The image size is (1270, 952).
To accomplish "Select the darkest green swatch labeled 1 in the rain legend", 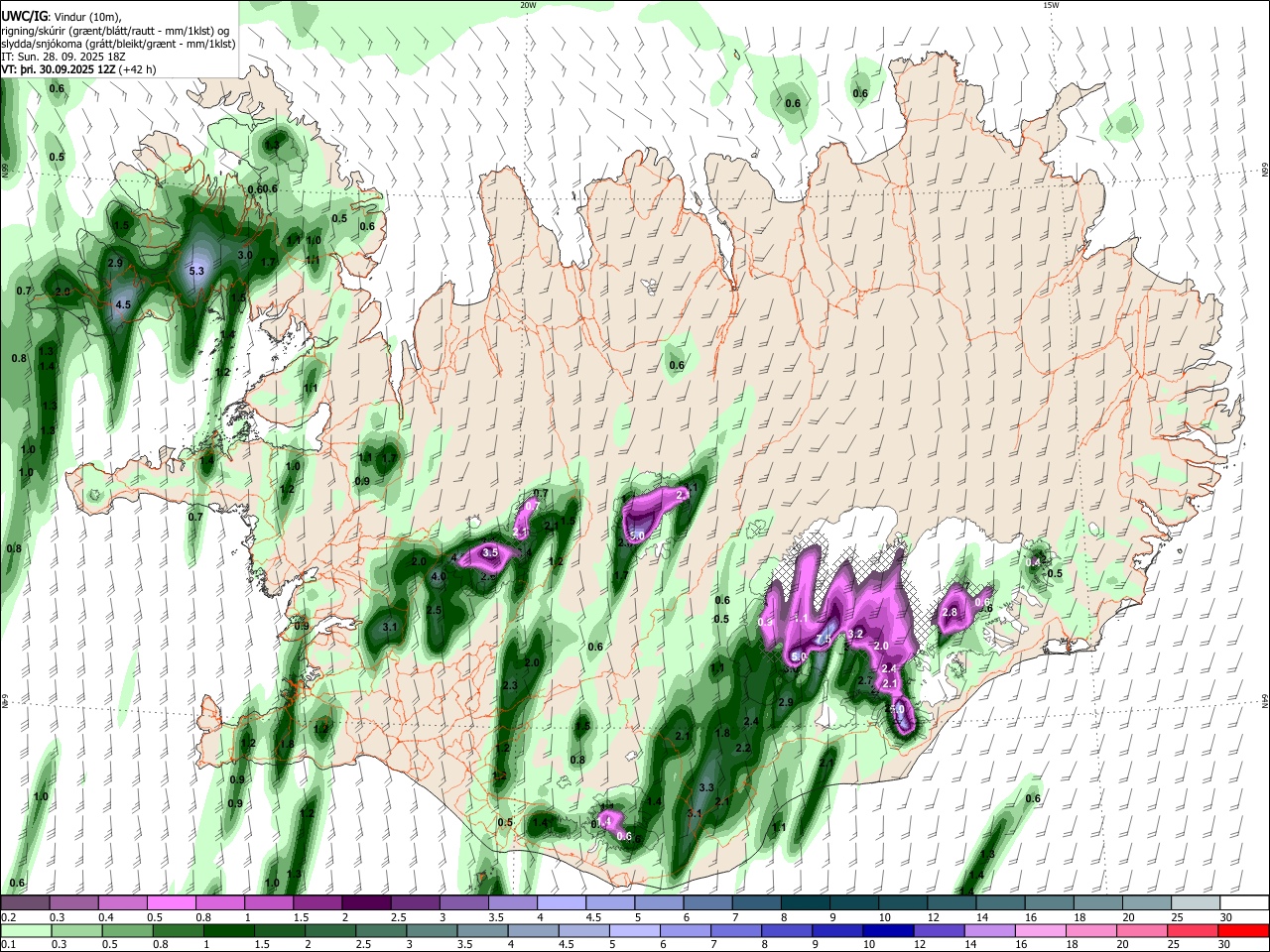I will coord(230,930).
